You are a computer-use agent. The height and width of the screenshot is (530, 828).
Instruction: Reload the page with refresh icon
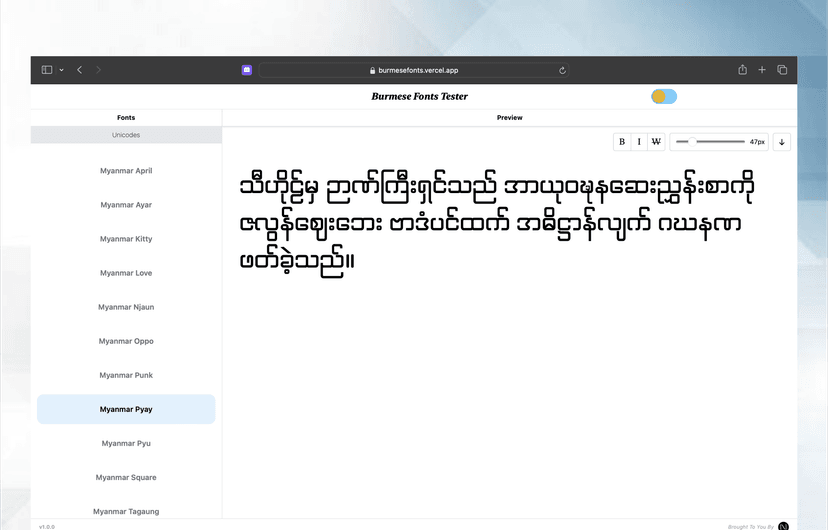[562, 70]
